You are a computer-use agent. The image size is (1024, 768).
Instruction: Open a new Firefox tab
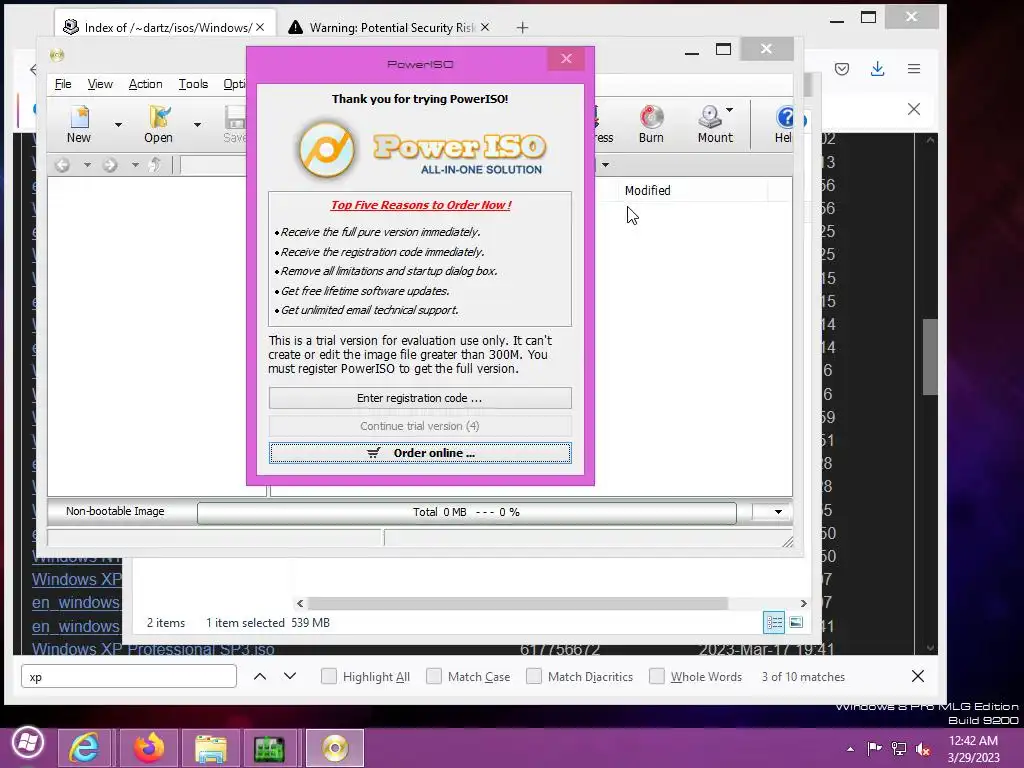[522, 27]
